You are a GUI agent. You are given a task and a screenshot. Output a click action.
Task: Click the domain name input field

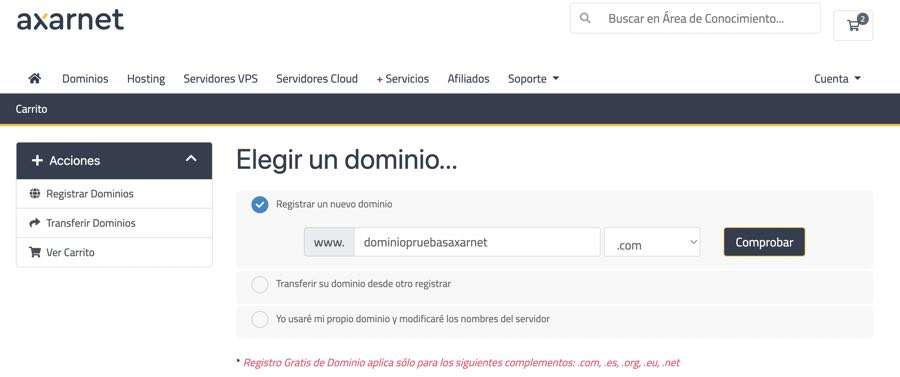tap(477, 242)
